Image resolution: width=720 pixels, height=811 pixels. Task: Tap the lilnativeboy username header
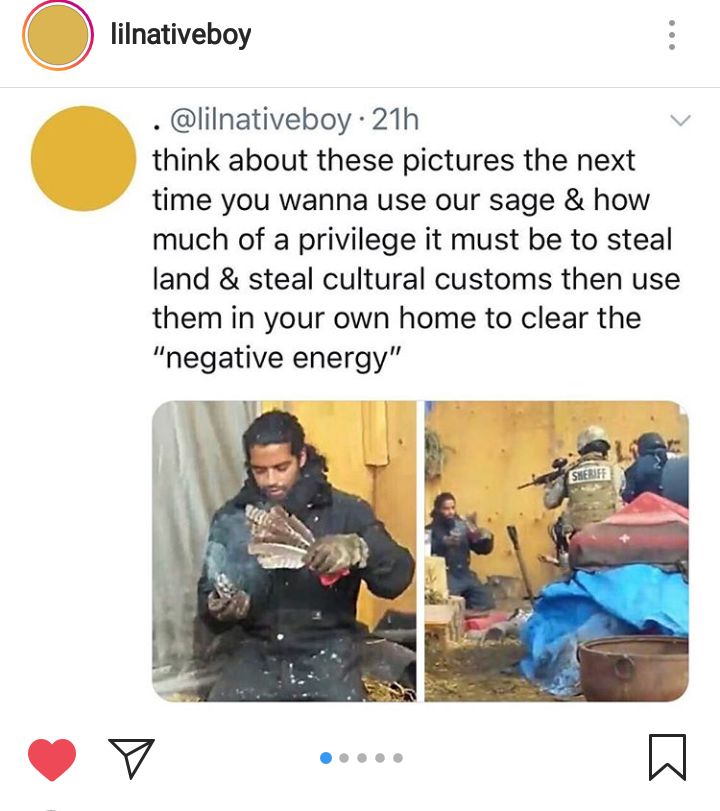(x=181, y=35)
